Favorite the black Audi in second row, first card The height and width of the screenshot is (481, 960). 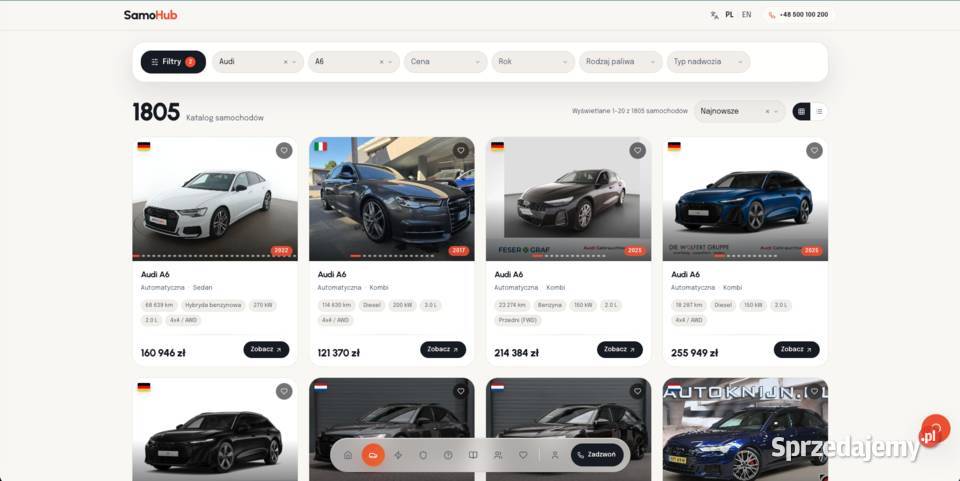pyautogui.click(x=284, y=392)
